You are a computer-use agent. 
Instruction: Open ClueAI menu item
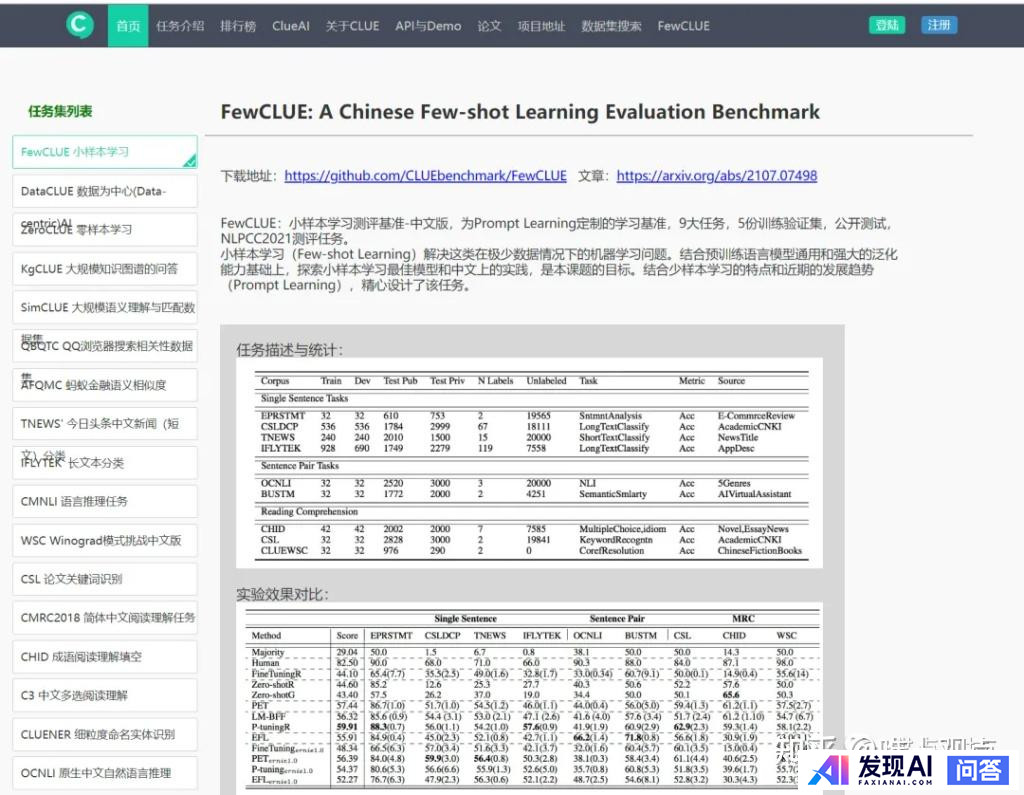coord(291,26)
